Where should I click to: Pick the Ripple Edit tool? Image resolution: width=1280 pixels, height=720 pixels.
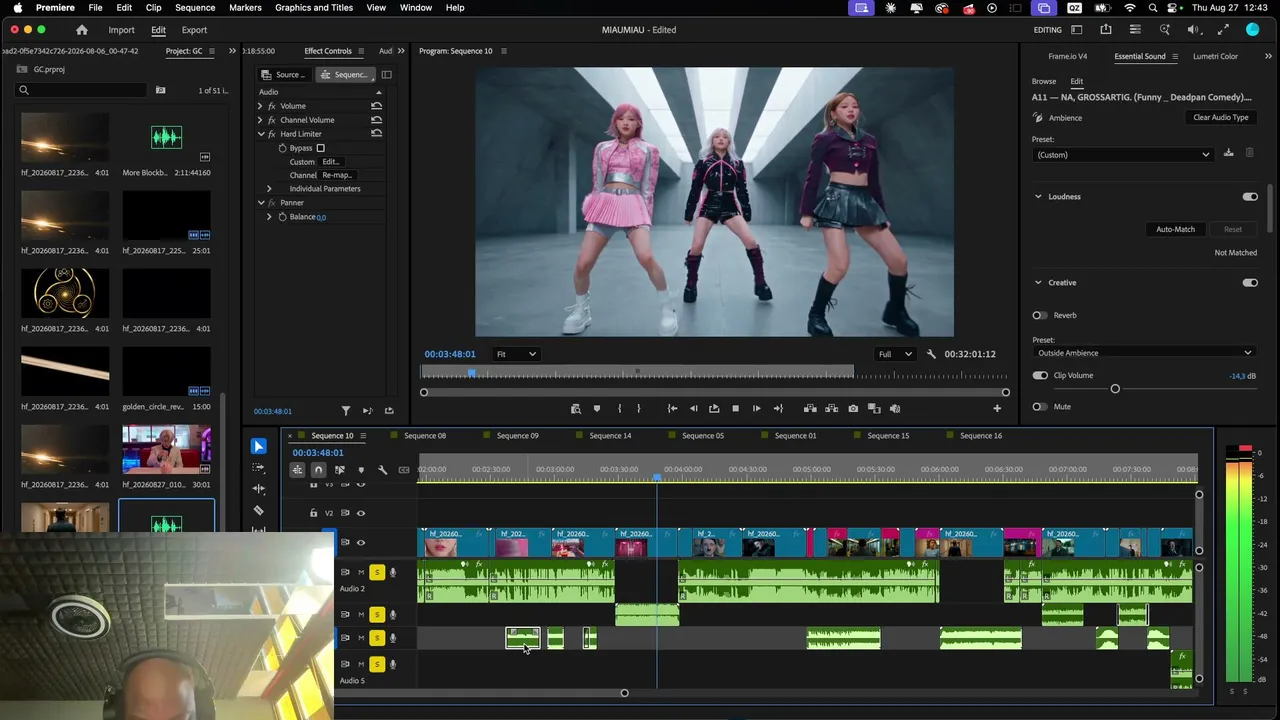click(x=259, y=489)
